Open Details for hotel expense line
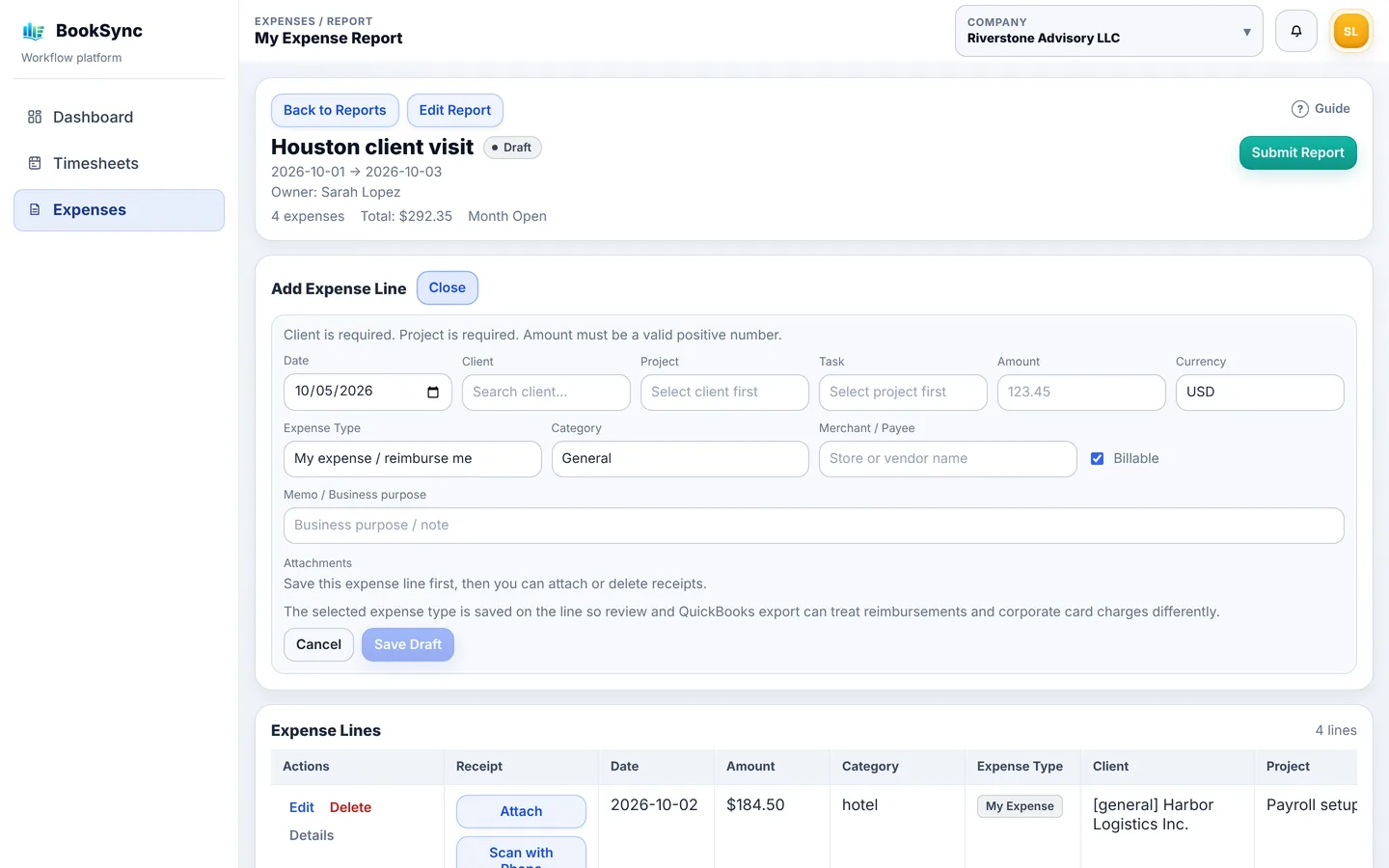Screen dimensions: 1389x868 (x=312, y=835)
